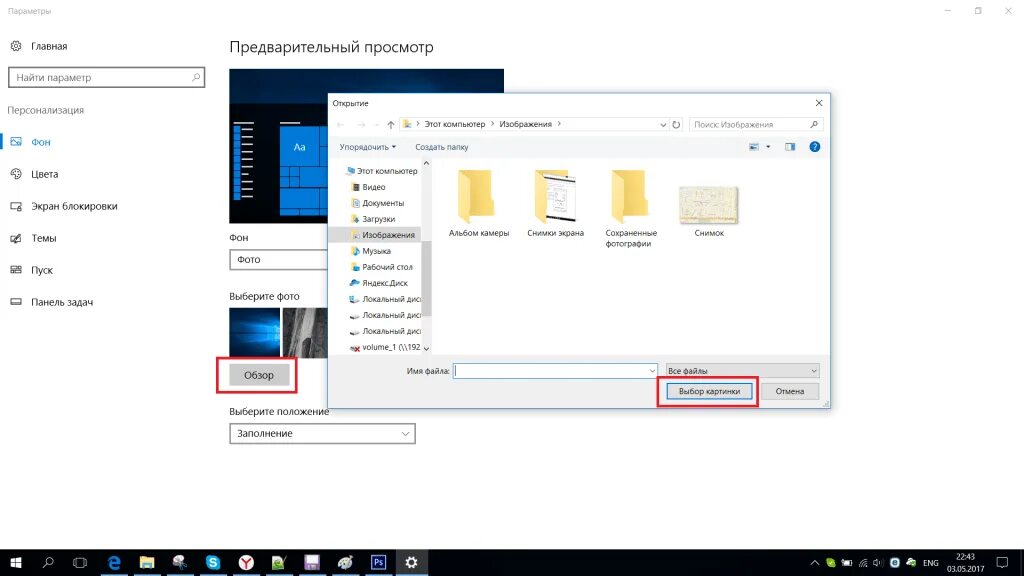Open Выберите положение Заполнение dropdown
The height and width of the screenshot is (576, 1024).
[322, 434]
